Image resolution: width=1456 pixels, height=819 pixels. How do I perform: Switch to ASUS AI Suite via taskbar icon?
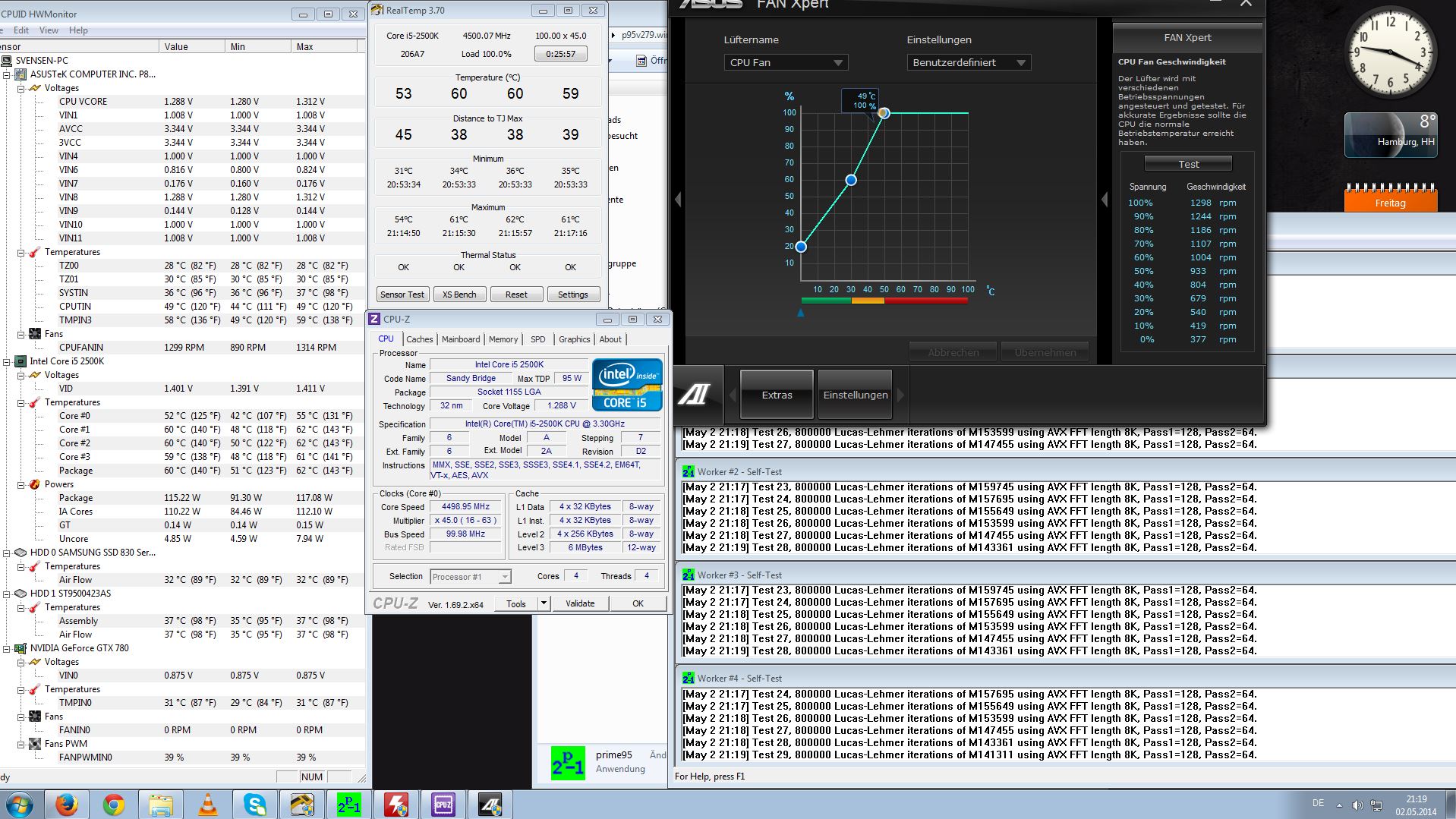coord(490,805)
